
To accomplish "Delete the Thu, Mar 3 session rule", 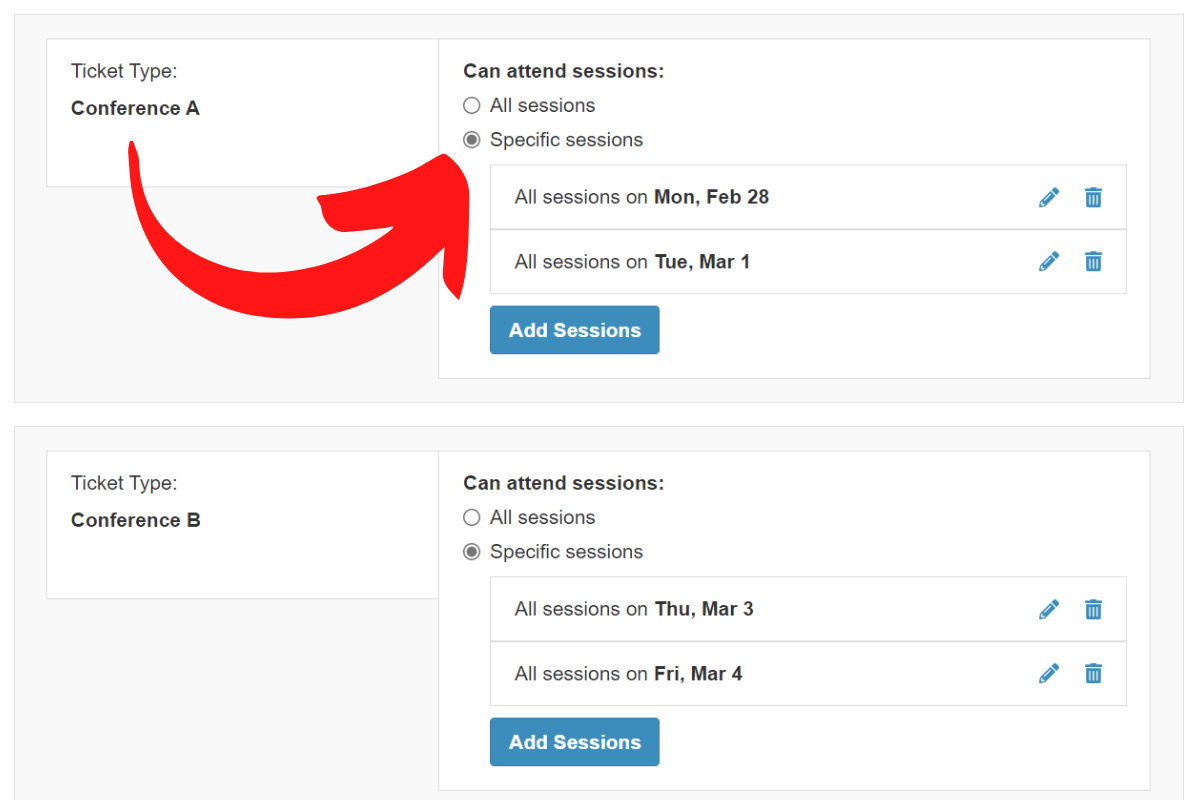I will 1093,609.
